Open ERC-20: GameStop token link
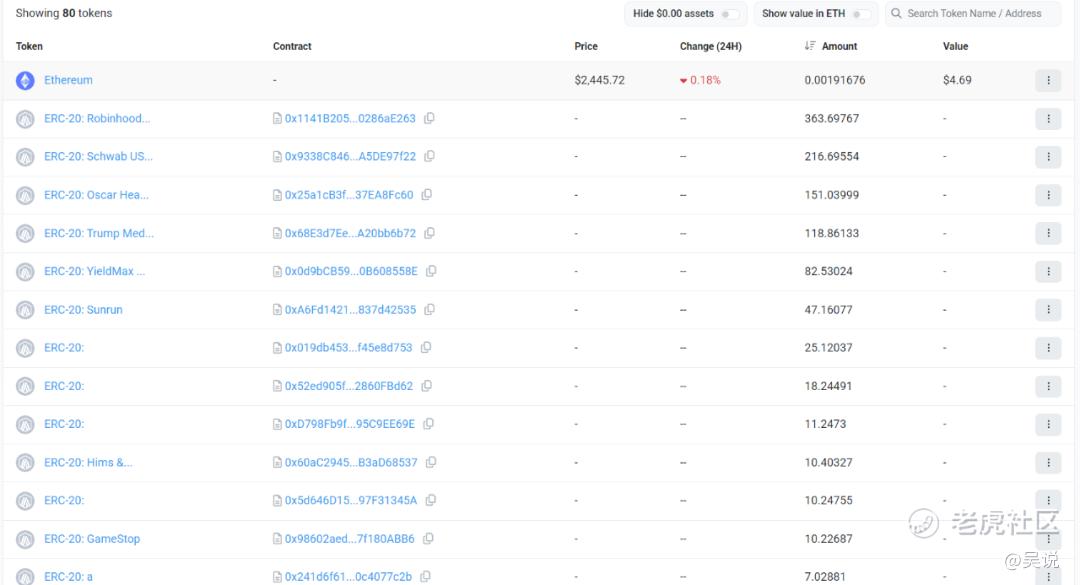Viewport: 1080px width, 585px height. pos(92,539)
